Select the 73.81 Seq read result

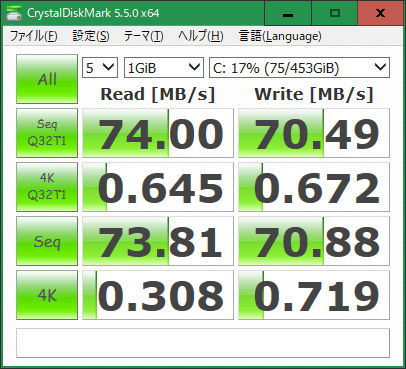[158, 241]
